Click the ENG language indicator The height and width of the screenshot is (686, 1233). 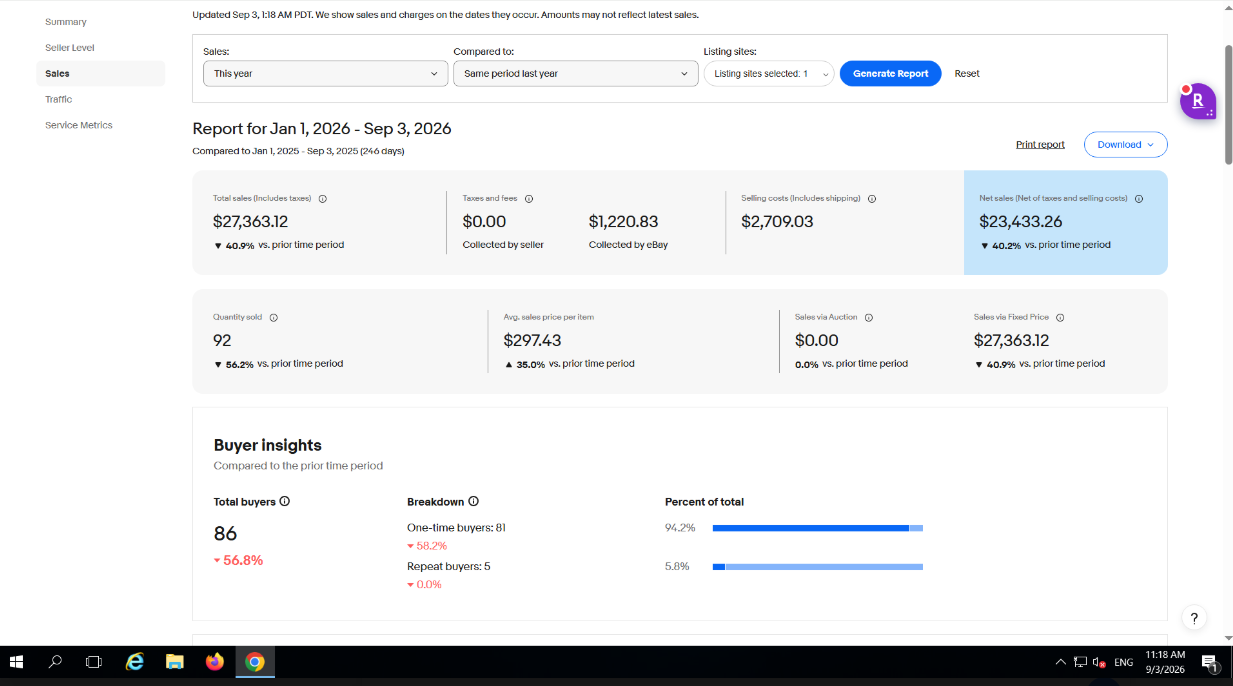[x=1123, y=662]
